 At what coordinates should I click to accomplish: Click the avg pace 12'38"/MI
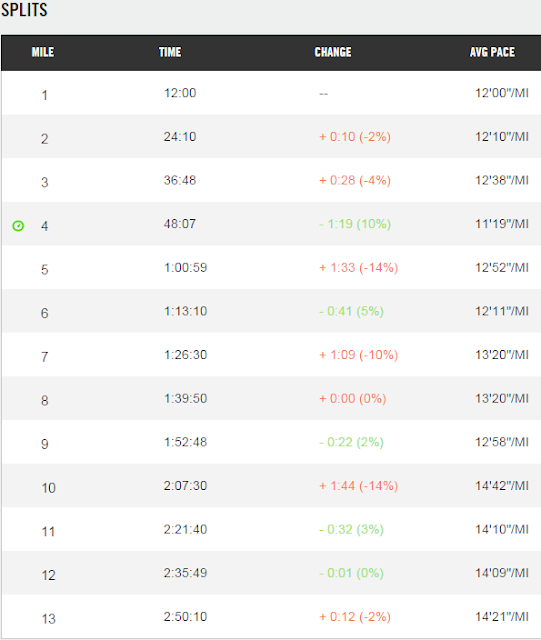pos(502,180)
